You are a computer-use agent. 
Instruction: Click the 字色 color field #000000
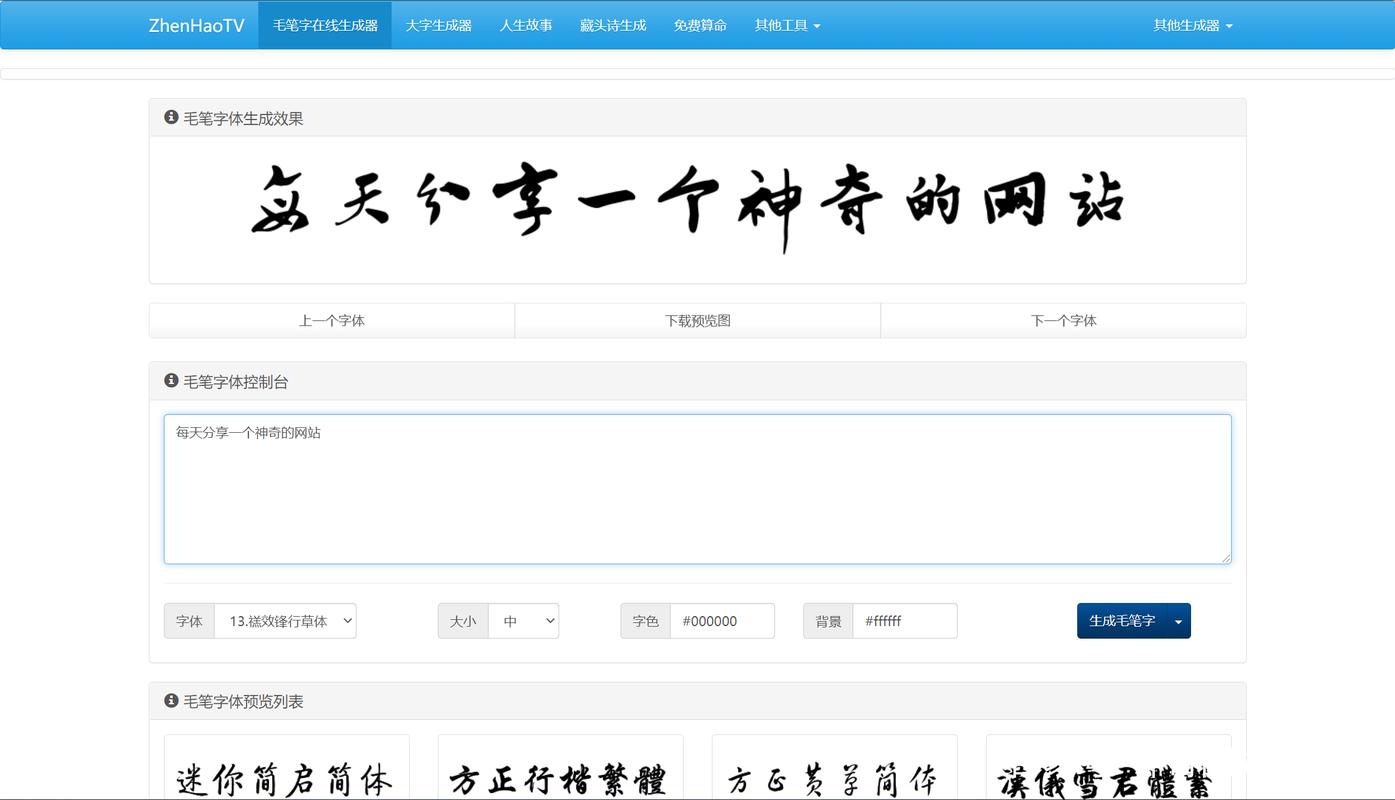722,621
